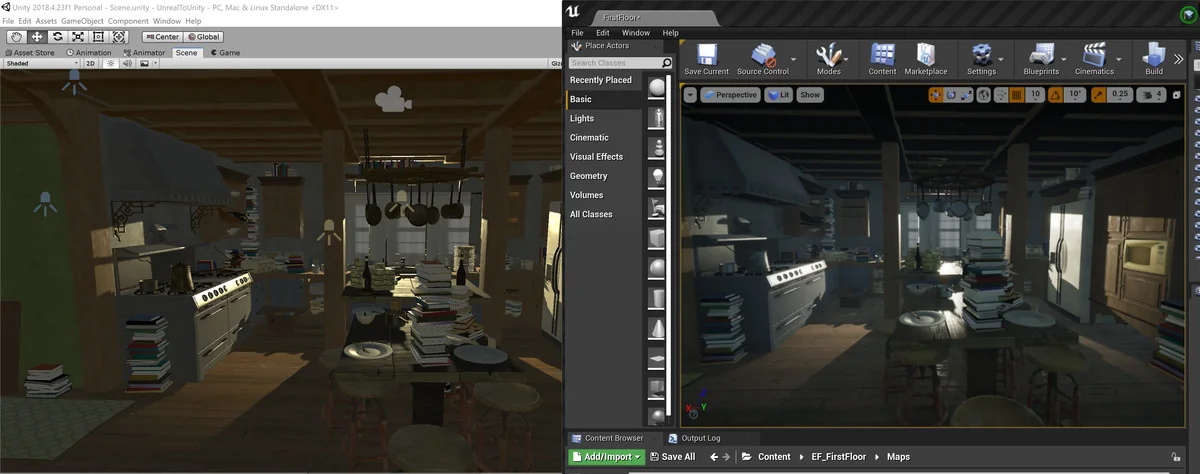1200x474 pixels.
Task: Open the GameObject menu in Unity
Action: [x=81, y=21]
